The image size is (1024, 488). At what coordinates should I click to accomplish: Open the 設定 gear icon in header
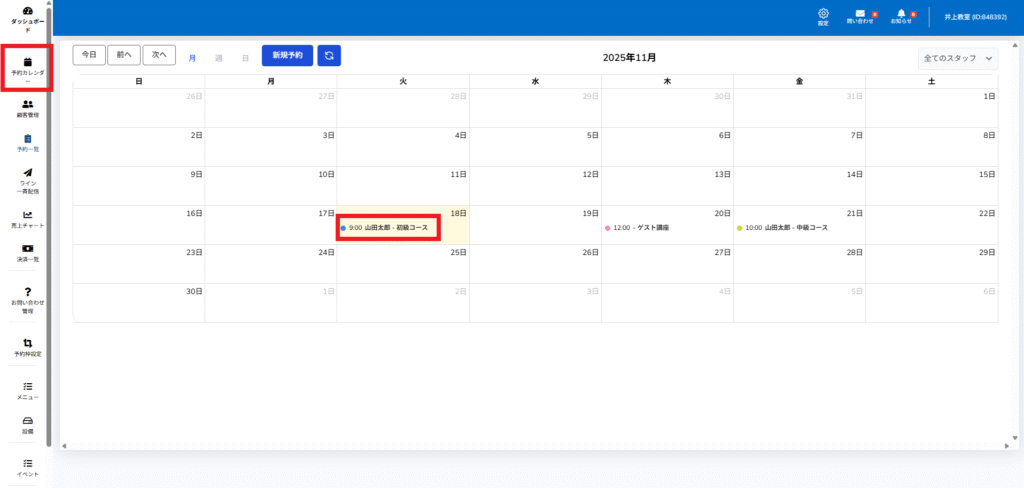click(x=823, y=14)
